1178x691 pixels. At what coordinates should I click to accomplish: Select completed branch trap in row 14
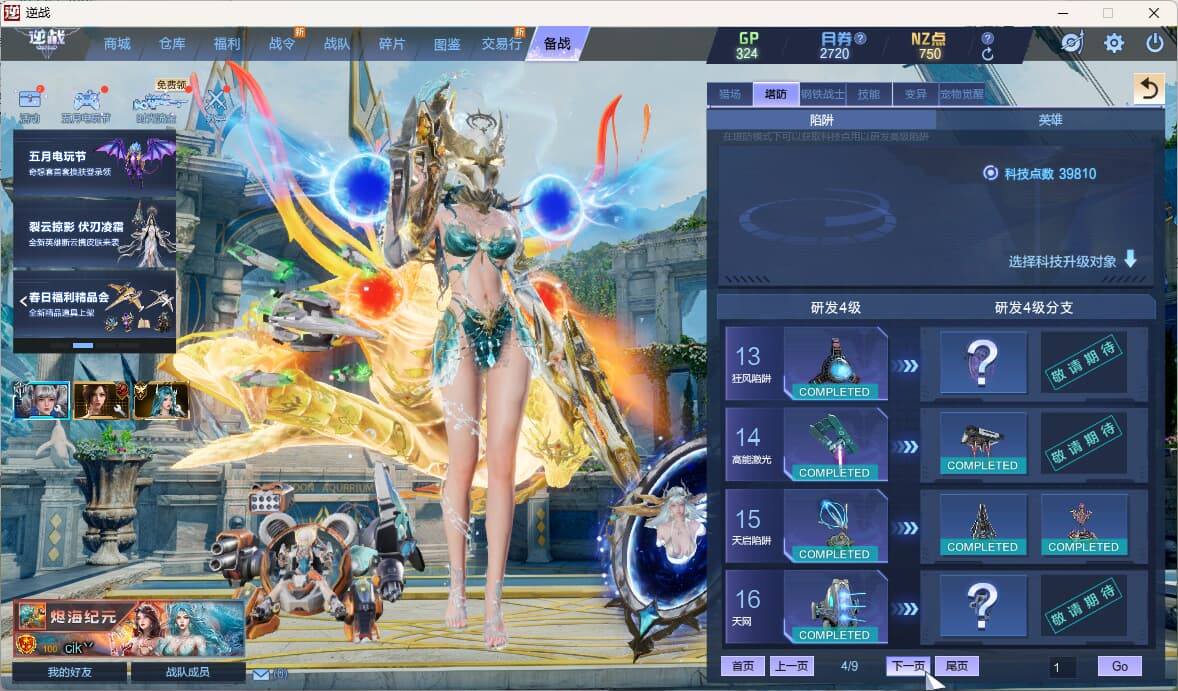point(982,444)
